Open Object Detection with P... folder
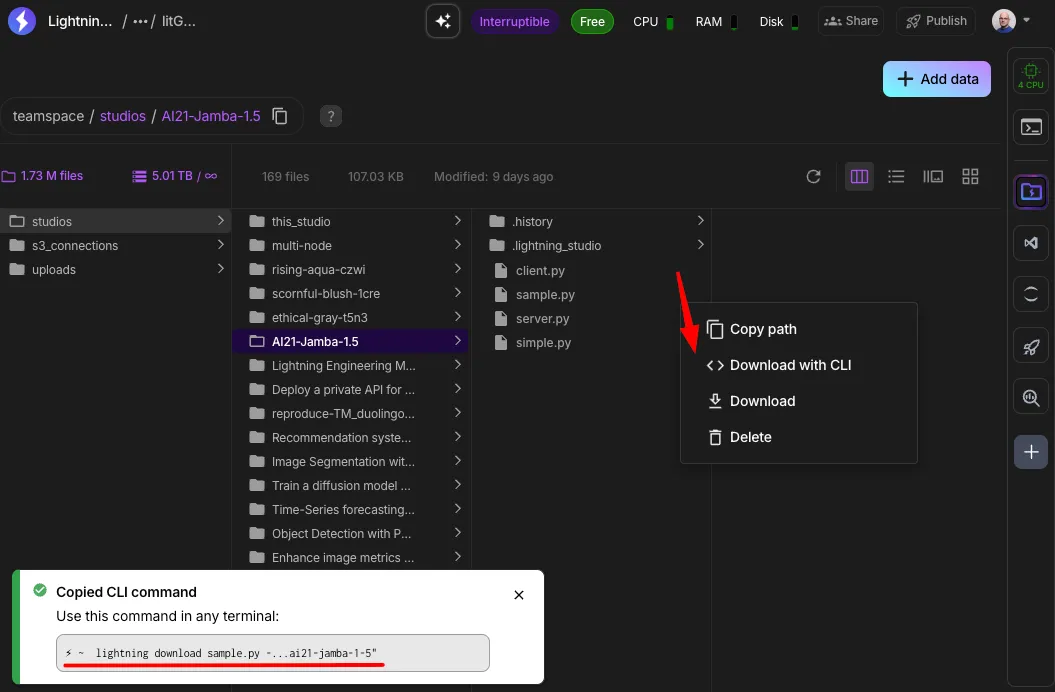 [351, 534]
